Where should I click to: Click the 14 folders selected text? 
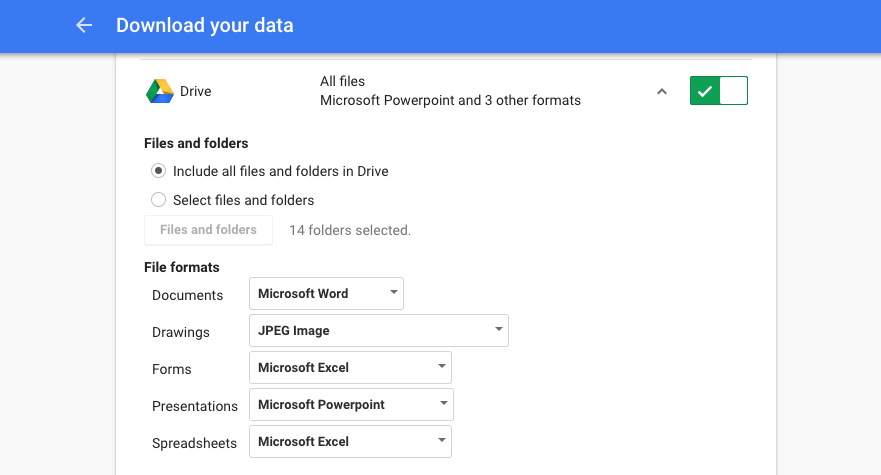point(350,230)
